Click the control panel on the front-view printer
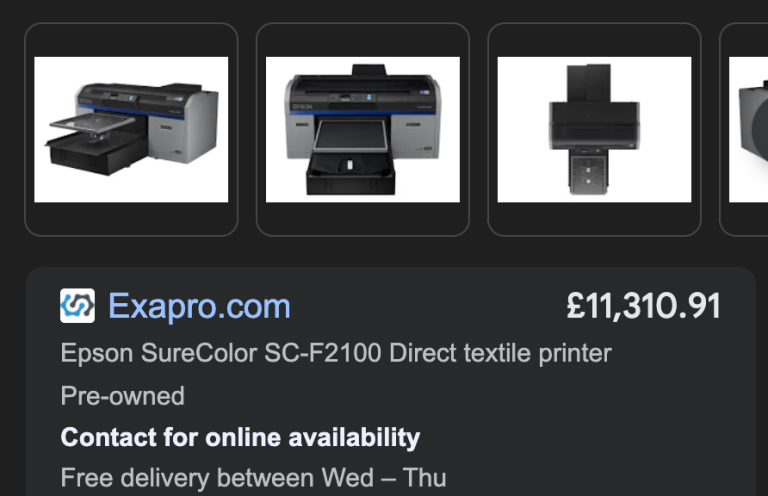This screenshot has width=768, height=496. tap(352, 97)
